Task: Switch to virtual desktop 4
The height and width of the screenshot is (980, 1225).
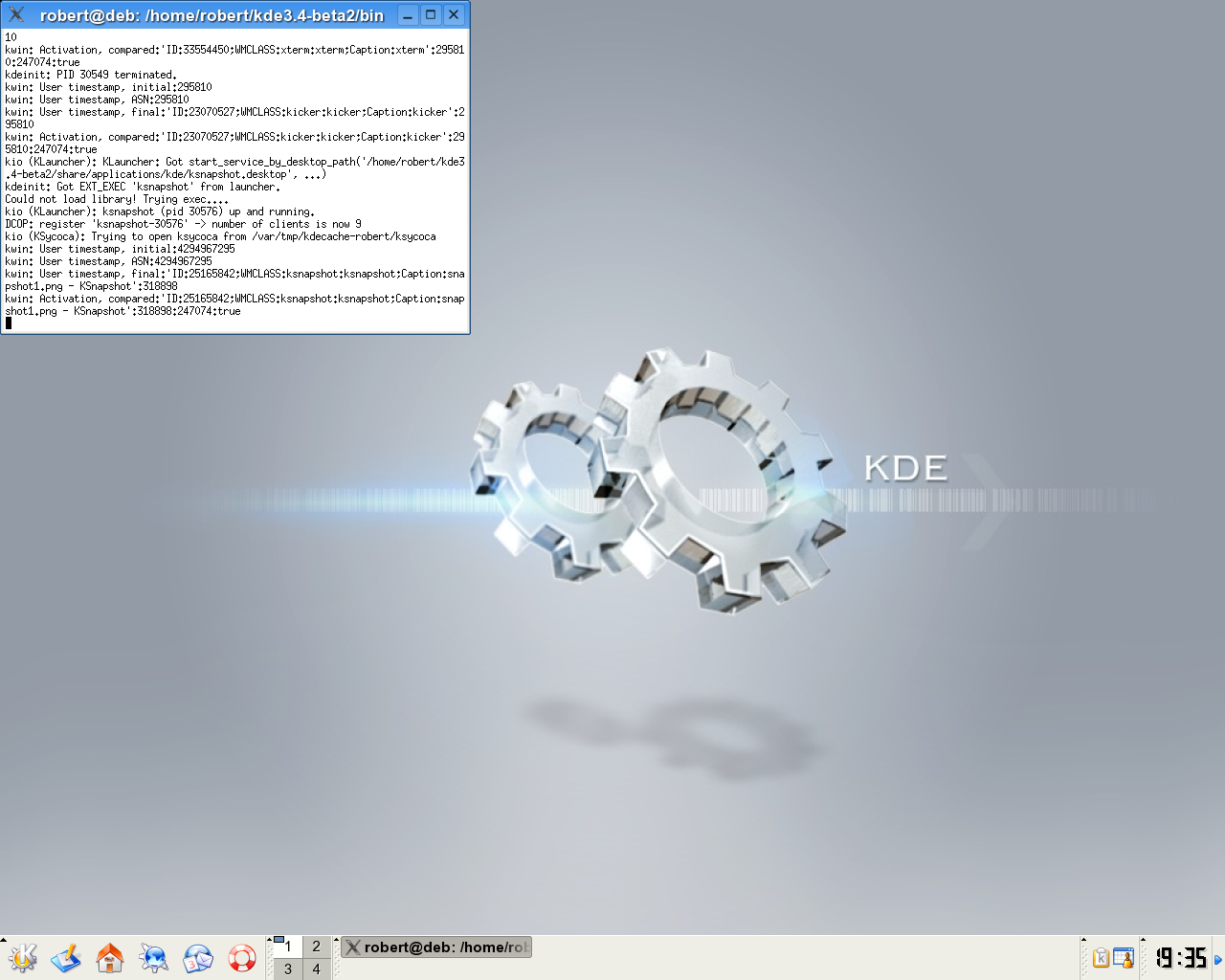Action: 316,969
